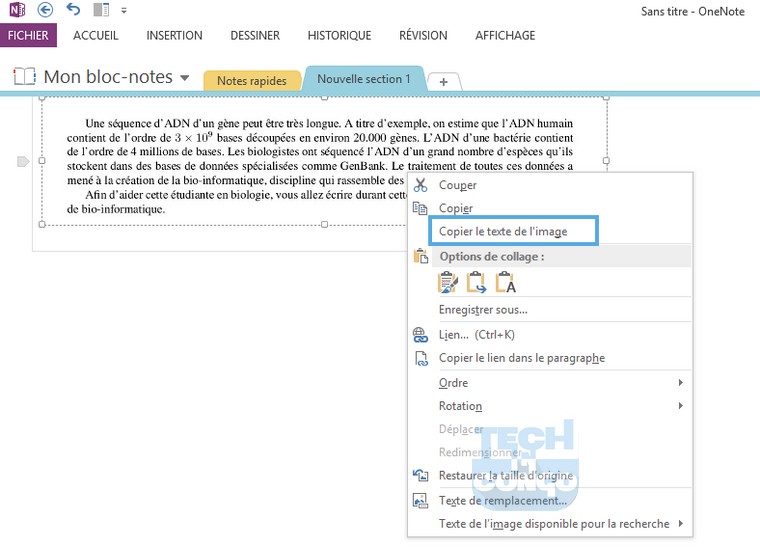Open the FICHIER tab
Screen dimensions: 760x547
(x=28, y=35)
